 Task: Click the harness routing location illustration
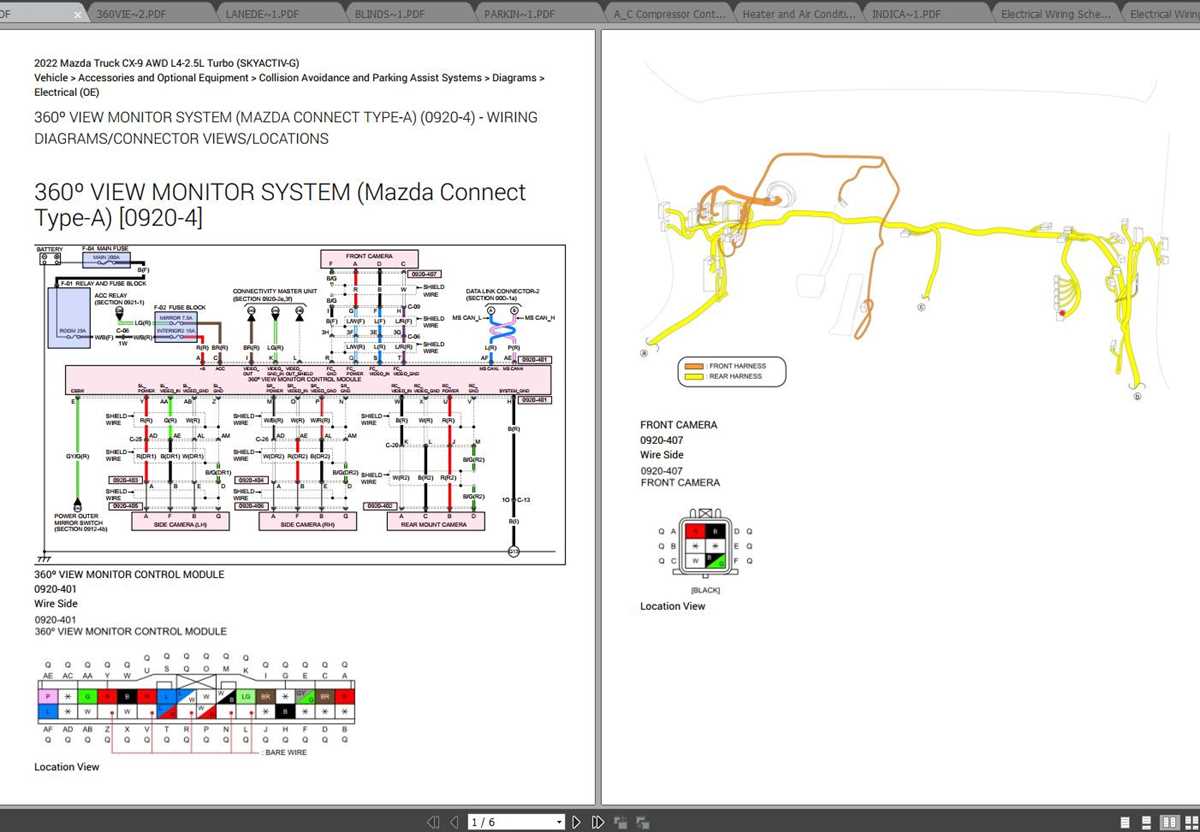[x=905, y=230]
